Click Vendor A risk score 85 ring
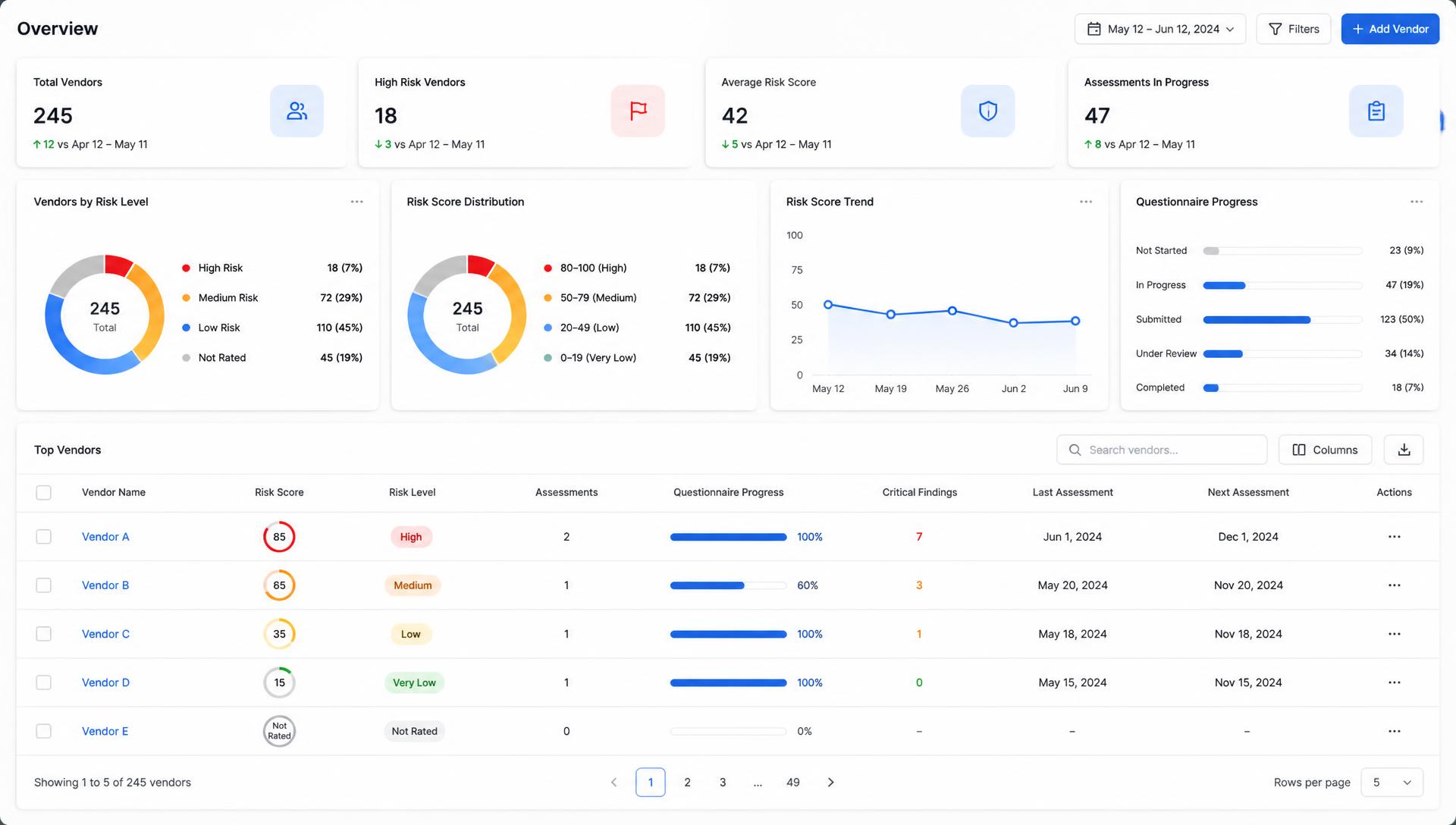 tap(279, 537)
